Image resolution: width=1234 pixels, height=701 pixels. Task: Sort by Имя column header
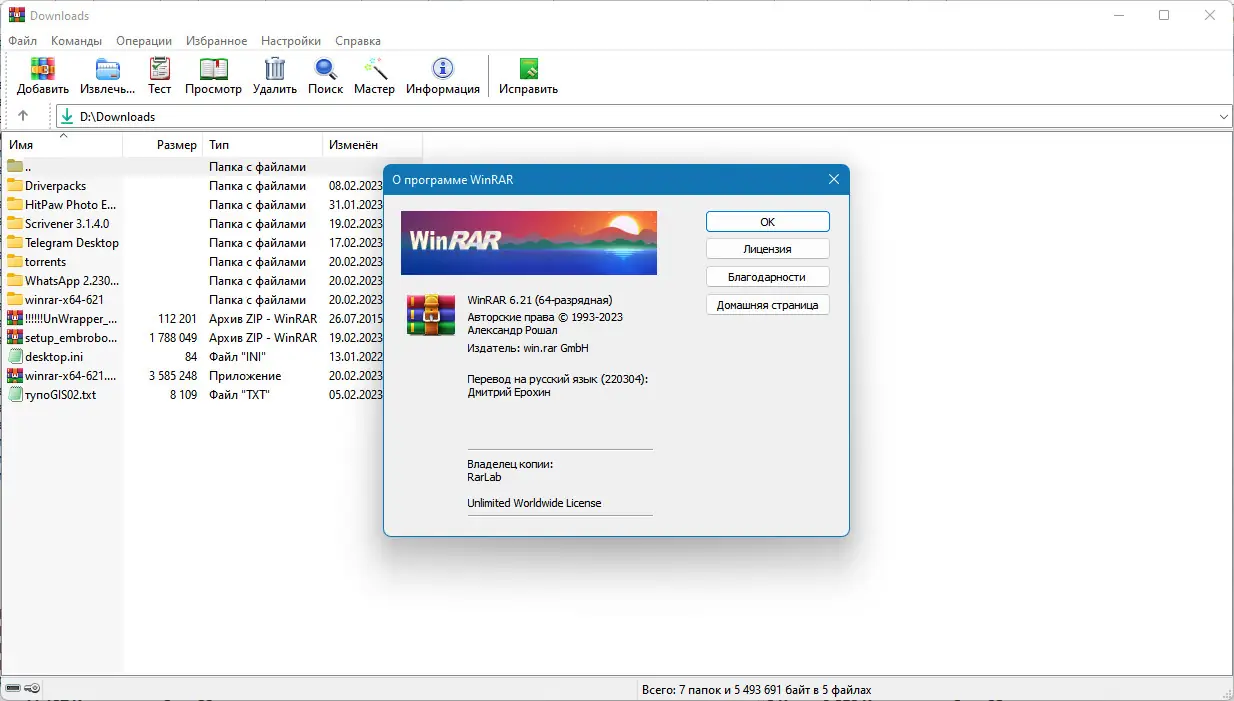62,145
